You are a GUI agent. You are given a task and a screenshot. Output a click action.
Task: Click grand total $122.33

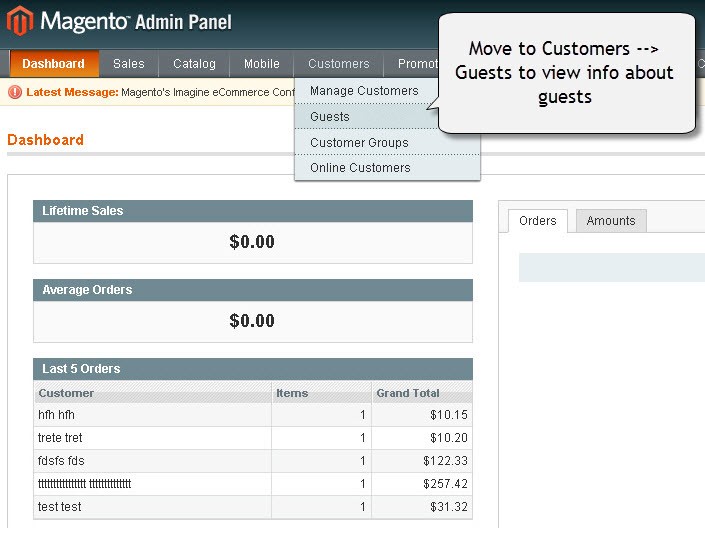click(x=445, y=460)
